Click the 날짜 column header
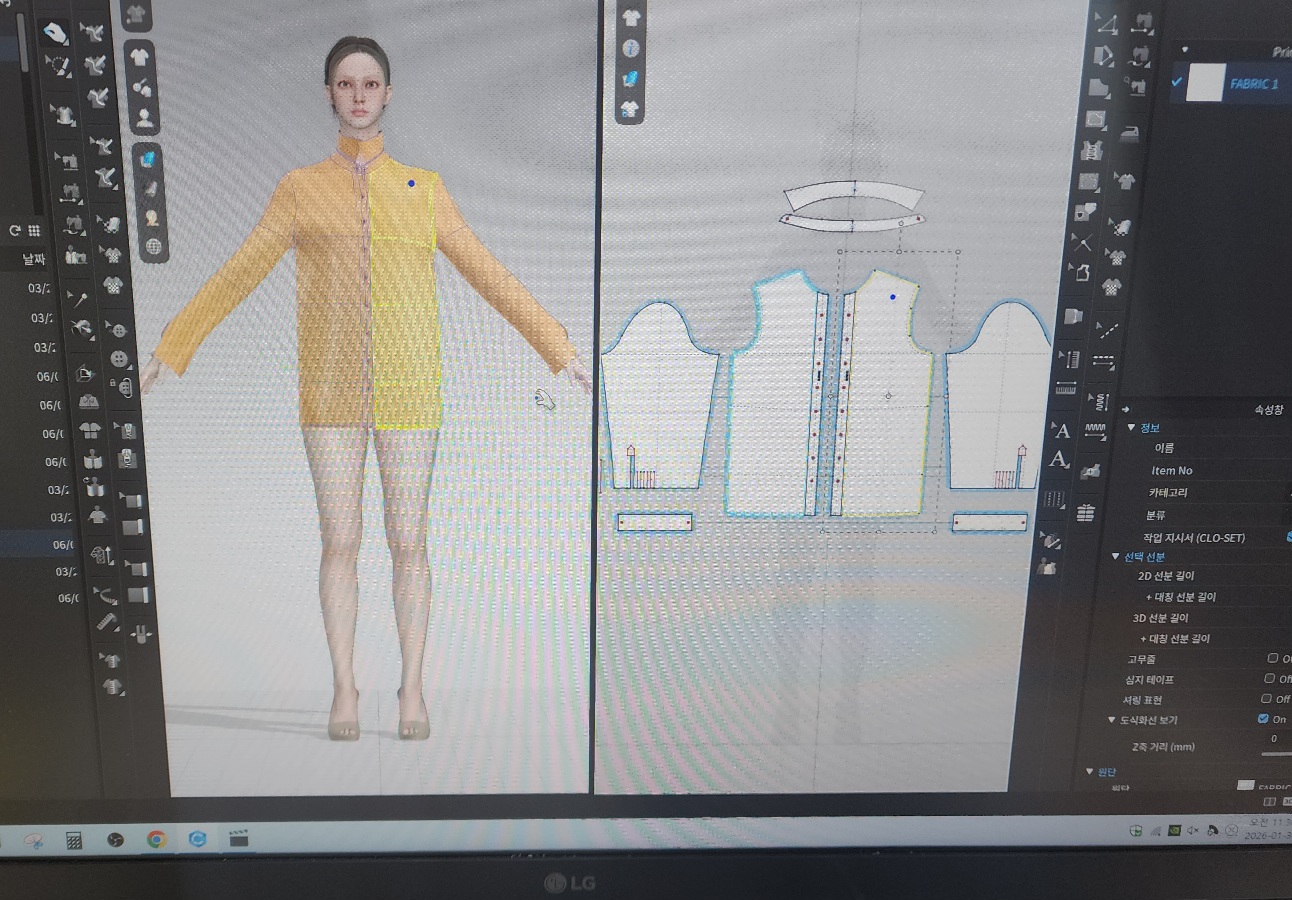Screen dimensions: 1292x900 [33, 259]
